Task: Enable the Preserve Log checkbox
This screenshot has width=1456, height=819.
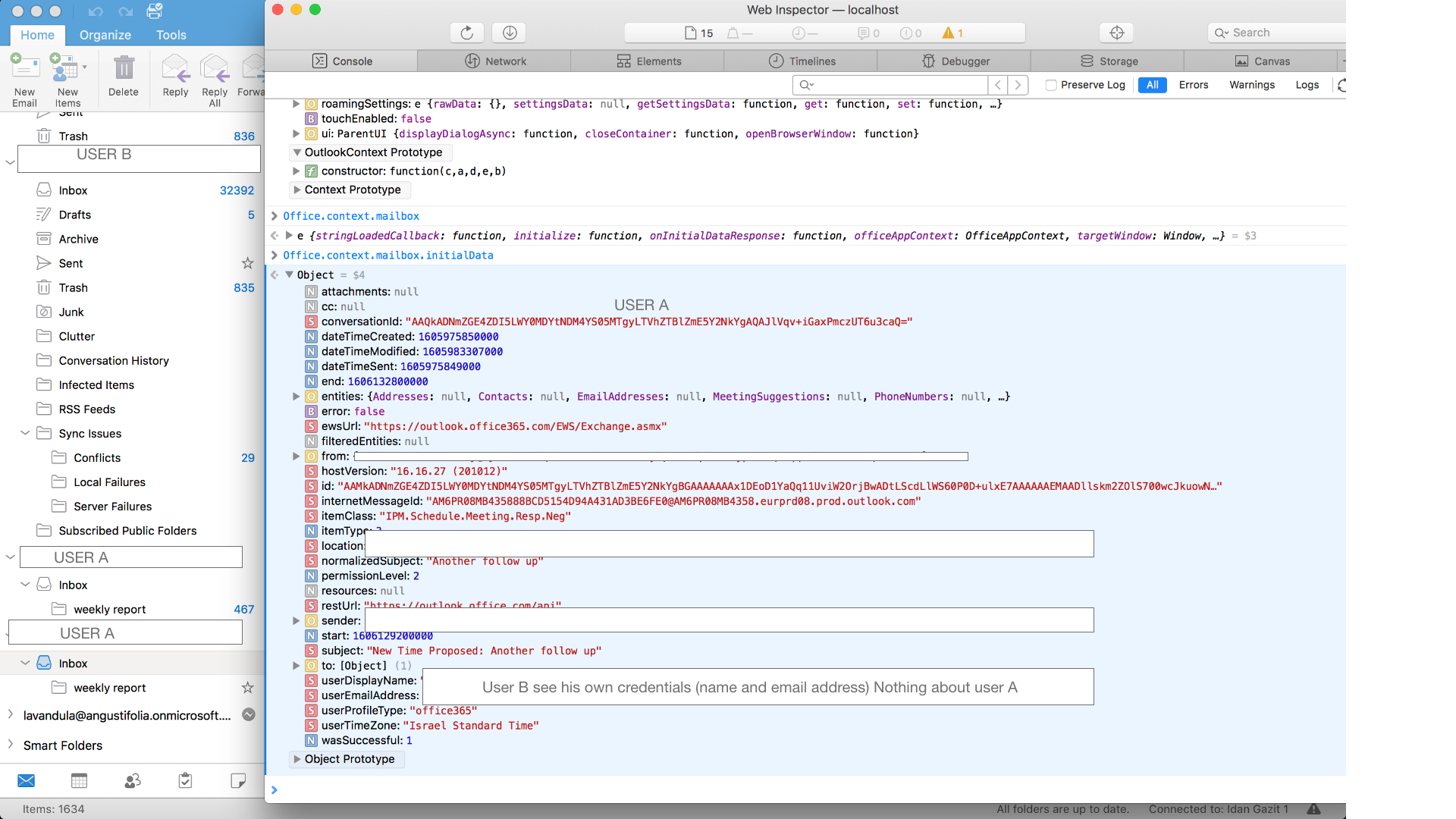Action: (1050, 85)
